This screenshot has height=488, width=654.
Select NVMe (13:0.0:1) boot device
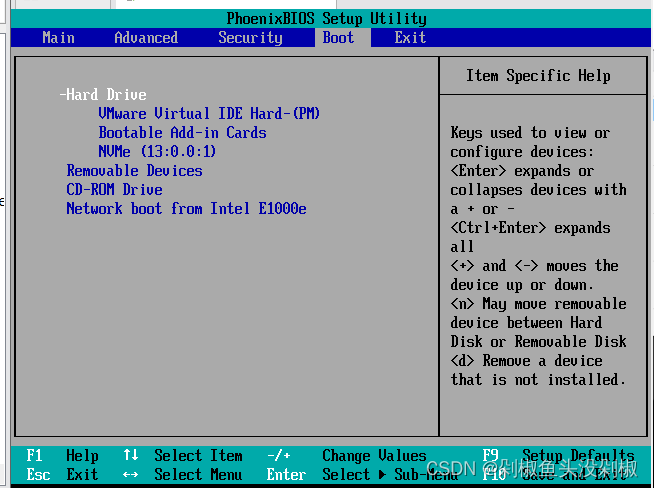click(x=157, y=151)
